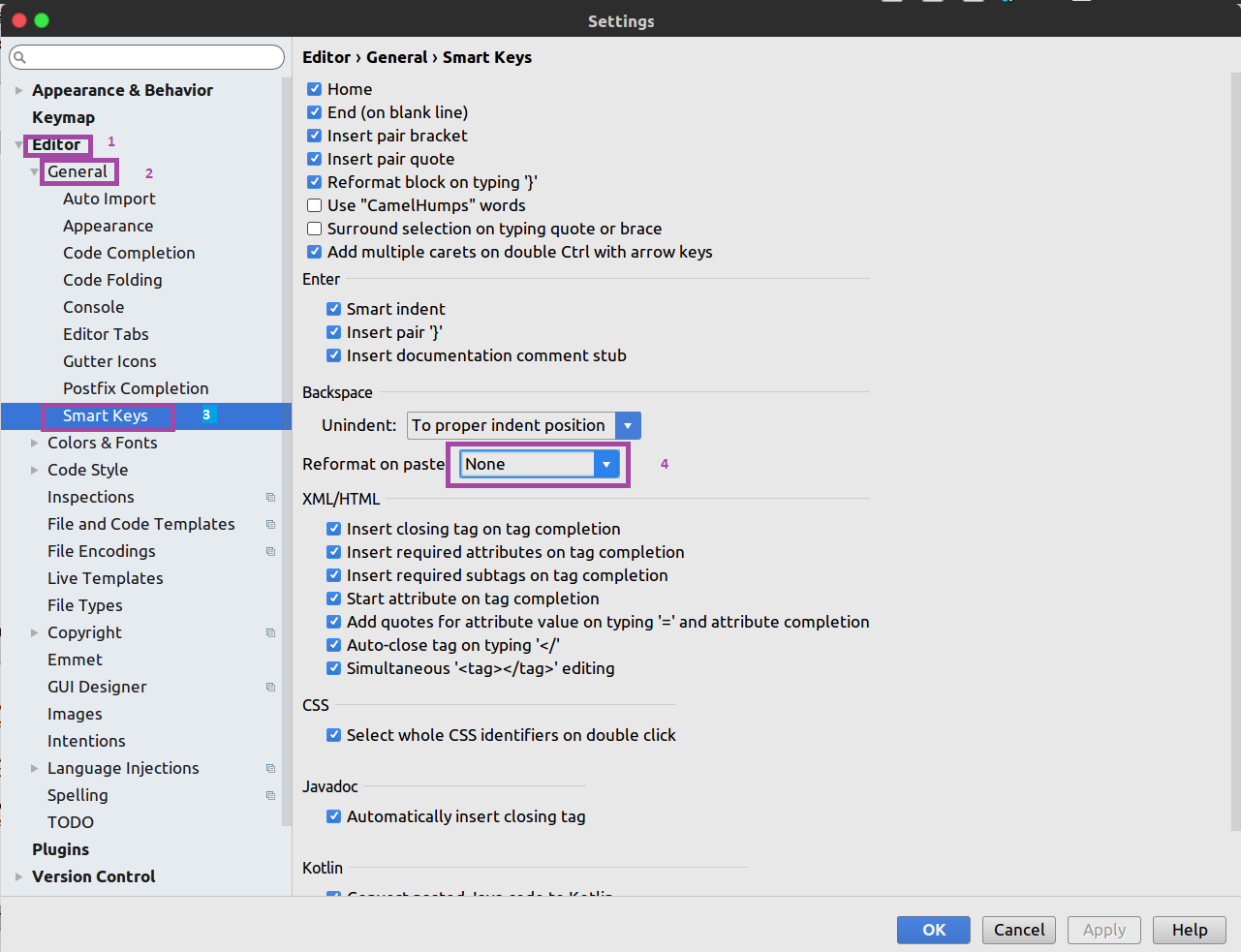Click the icon beside Language Injections
The width and height of the screenshot is (1241, 952).
[270, 768]
